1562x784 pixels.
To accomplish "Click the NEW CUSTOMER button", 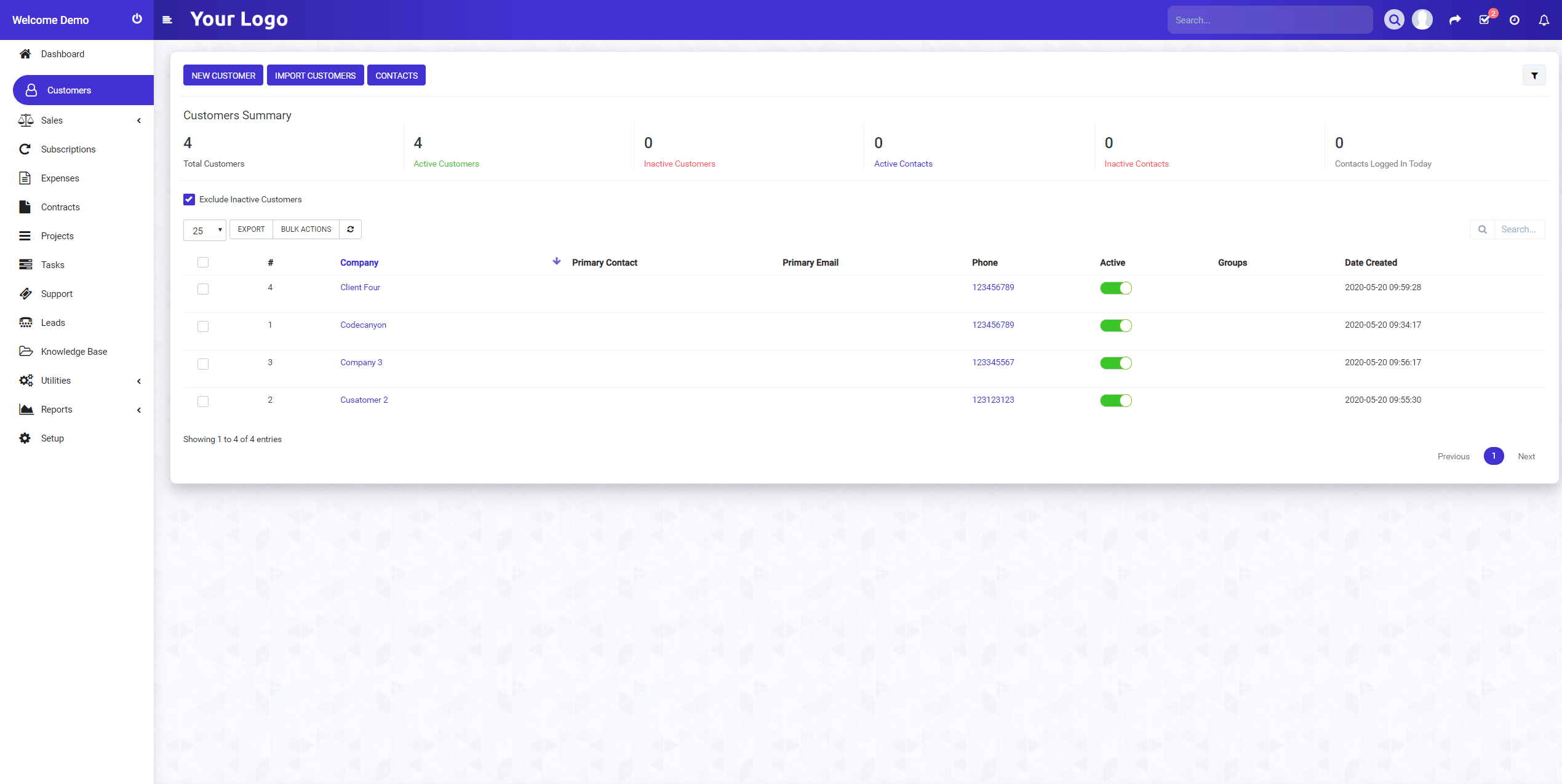I will 223,76.
